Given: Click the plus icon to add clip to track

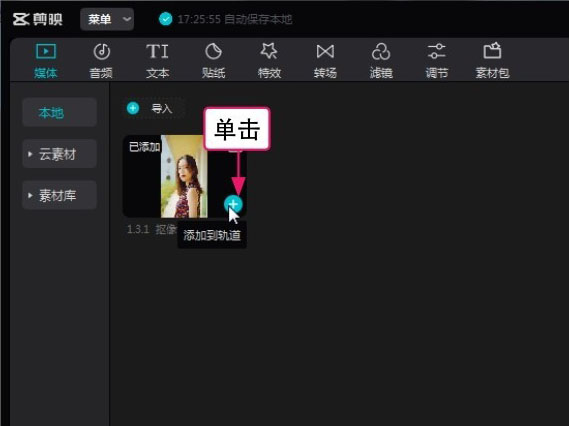Looking at the screenshot, I should click(x=233, y=204).
